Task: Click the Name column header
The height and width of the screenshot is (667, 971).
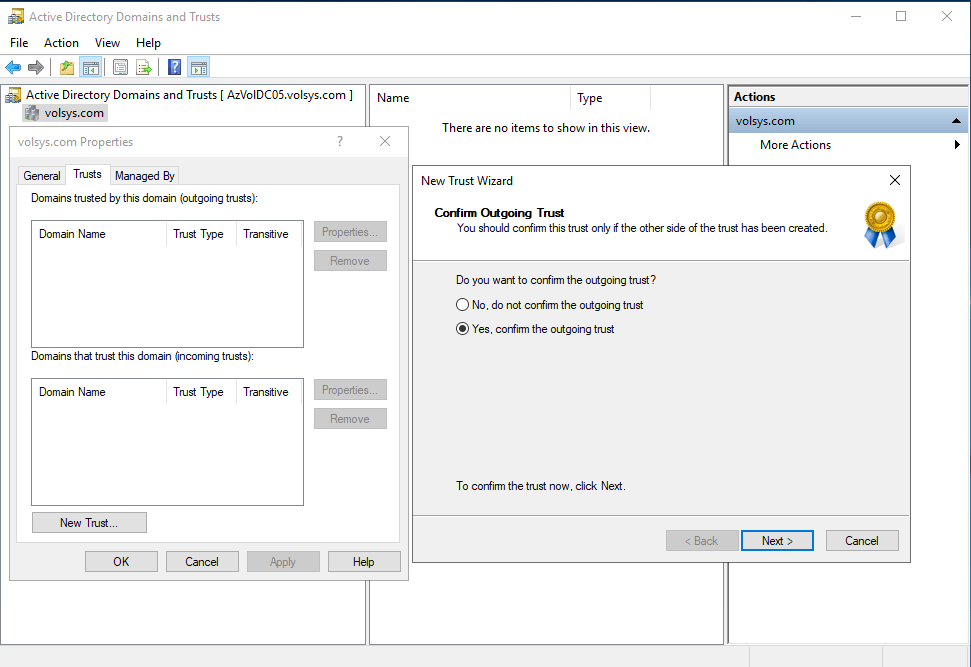Action: point(393,98)
